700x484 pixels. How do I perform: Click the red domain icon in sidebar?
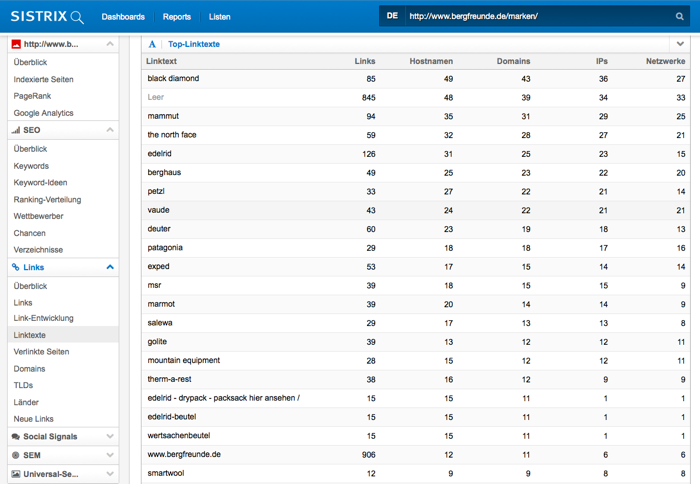pos(16,44)
